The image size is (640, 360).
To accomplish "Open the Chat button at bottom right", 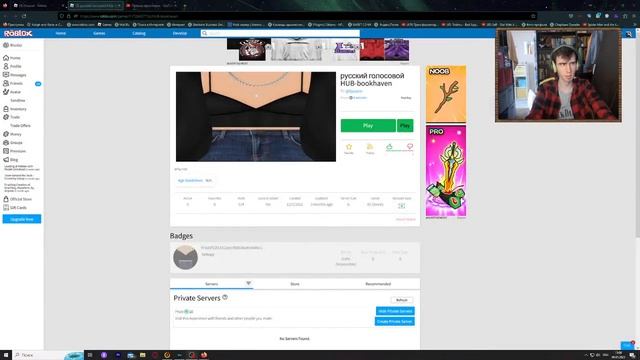I will point(628,345).
